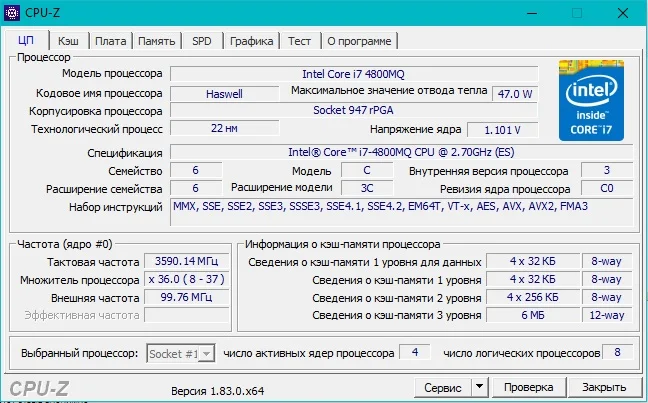Click the empty Эффективная частота field
The image size is (648, 403).
coord(186,315)
